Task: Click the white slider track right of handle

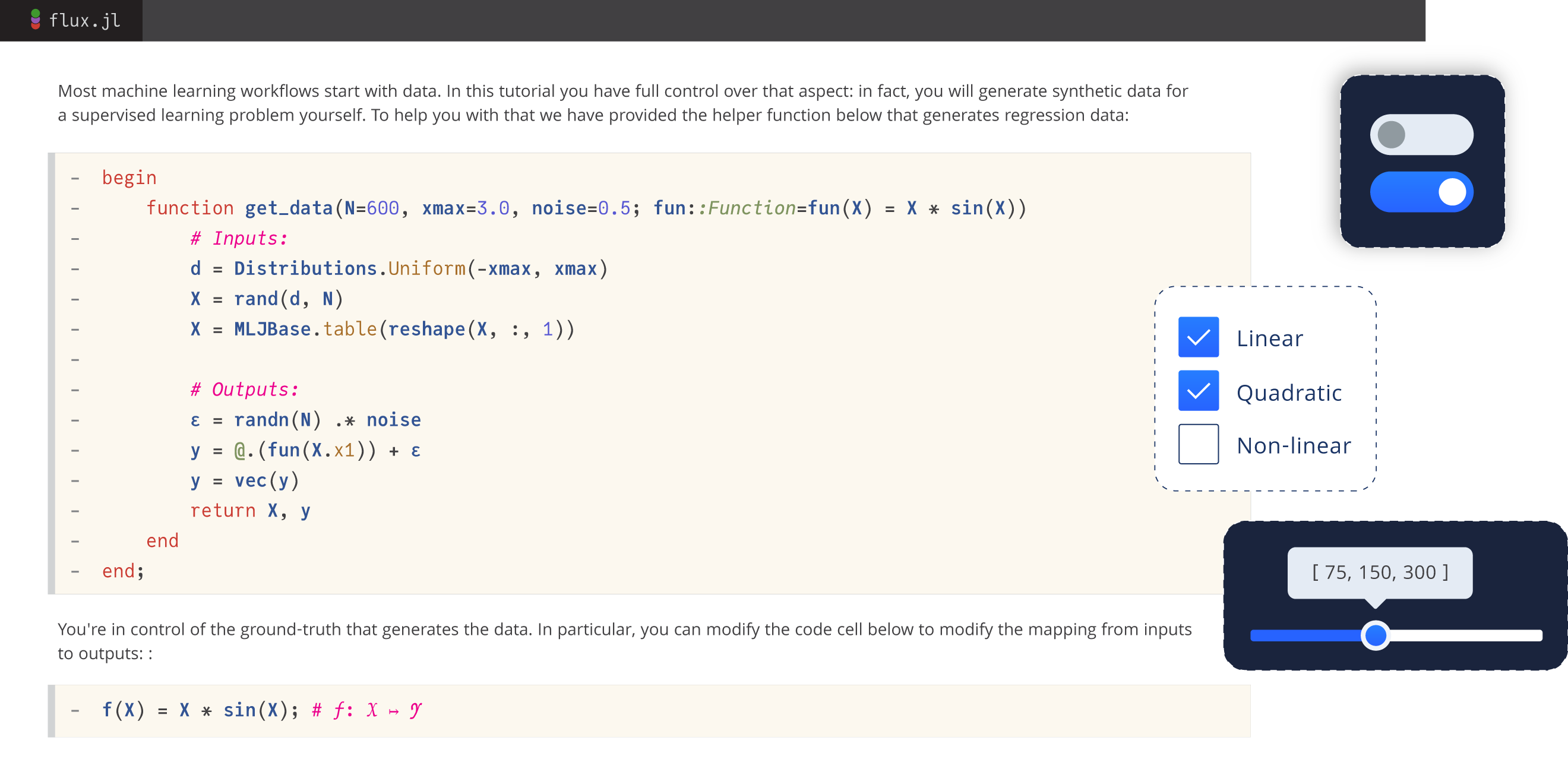Action: 1467,635
